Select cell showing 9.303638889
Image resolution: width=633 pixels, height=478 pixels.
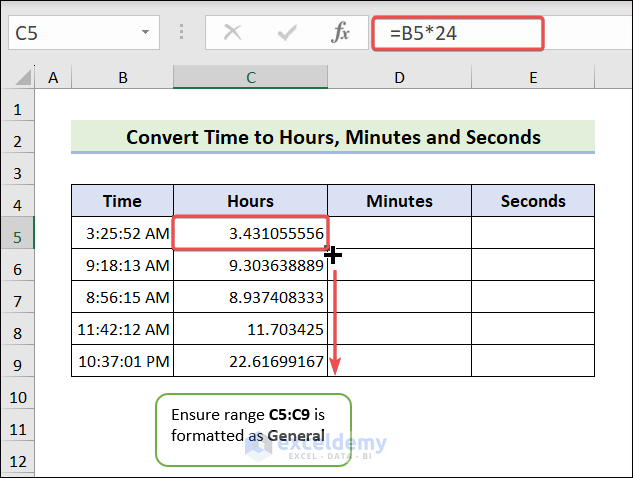click(x=250, y=265)
